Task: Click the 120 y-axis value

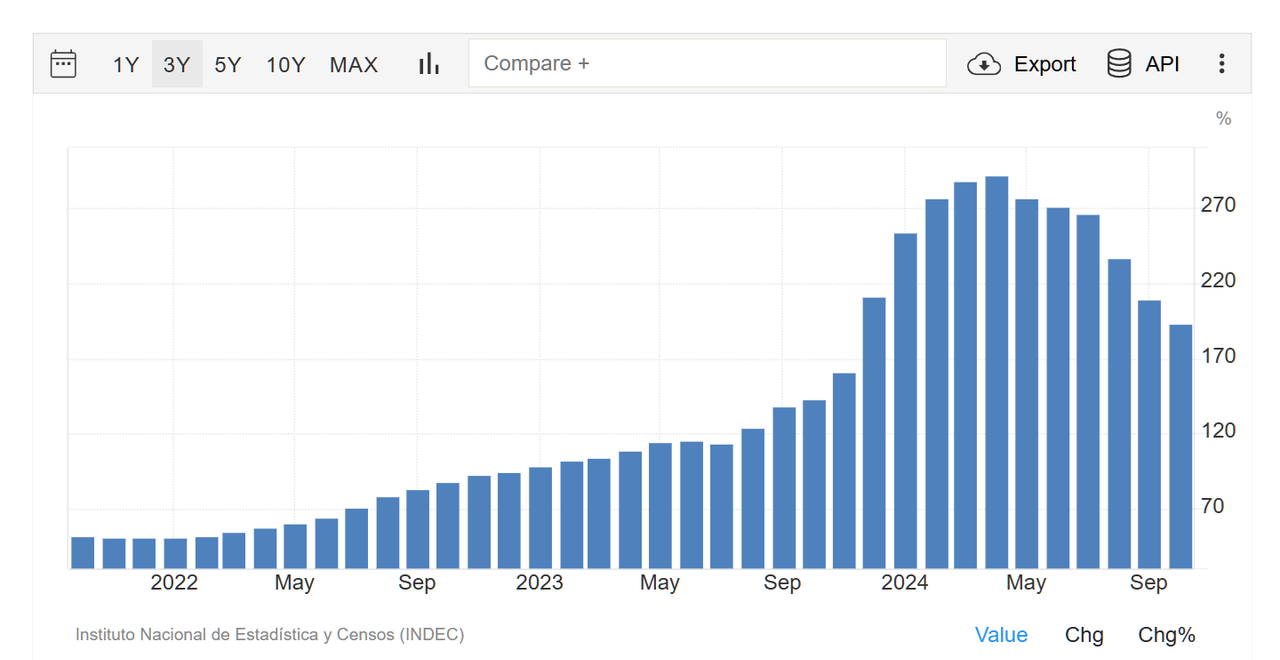Action: 1218,430
